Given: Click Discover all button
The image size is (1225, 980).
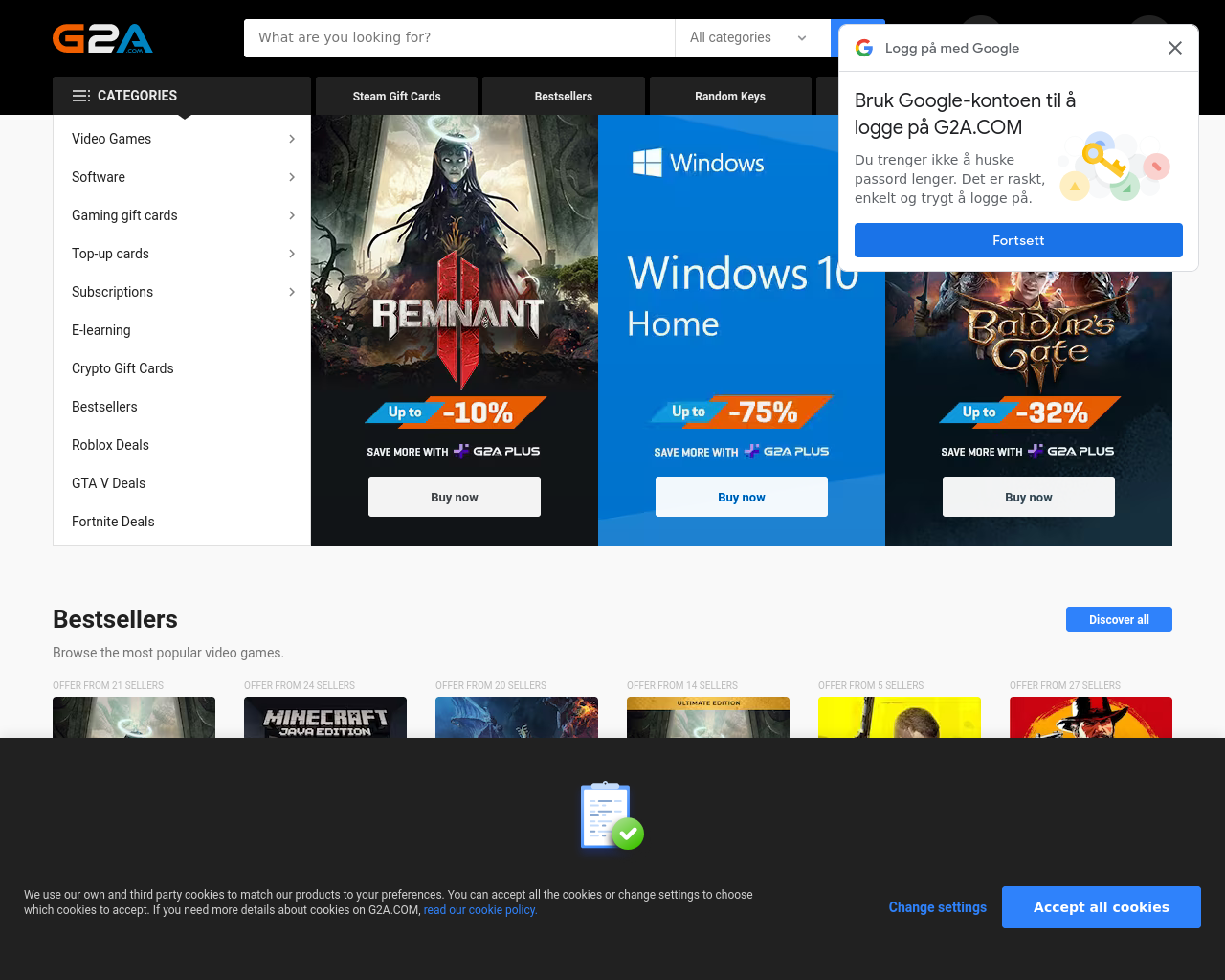Looking at the screenshot, I should (1119, 619).
